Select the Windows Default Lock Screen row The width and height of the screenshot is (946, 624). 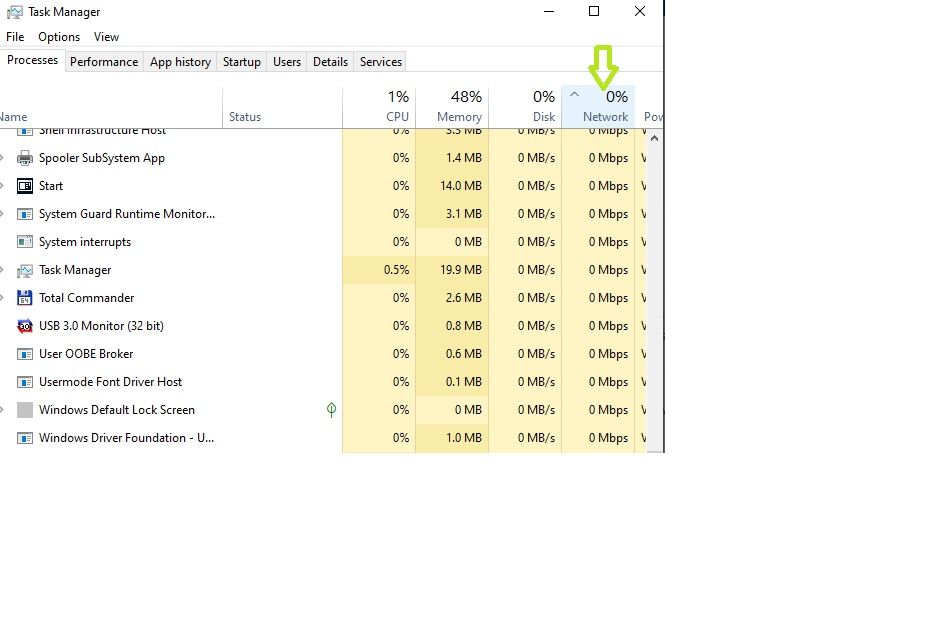click(x=323, y=410)
